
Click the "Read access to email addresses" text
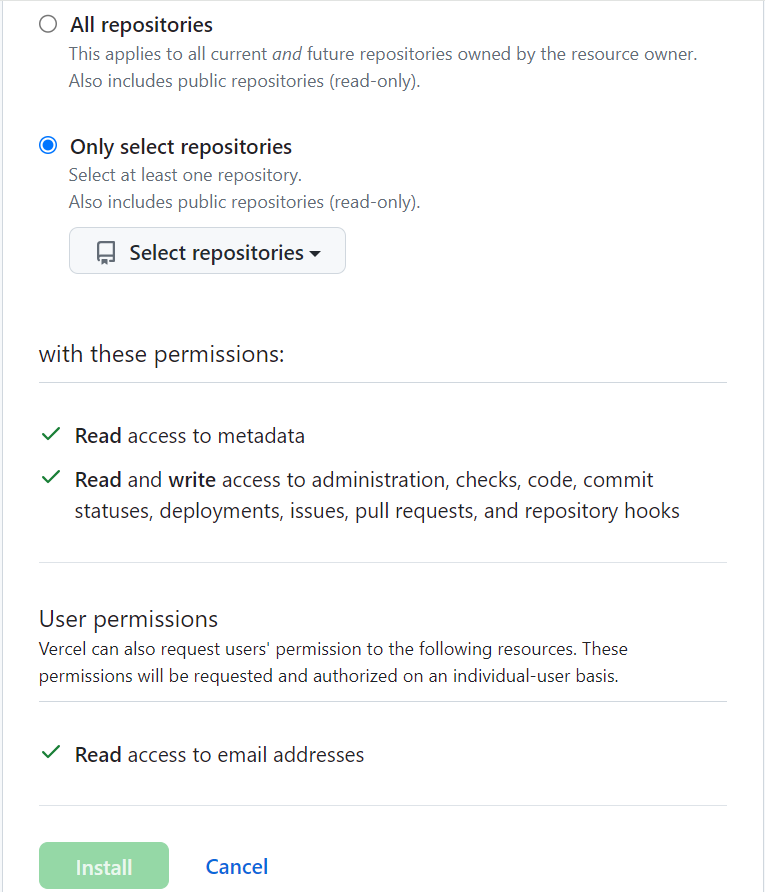coord(219,754)
